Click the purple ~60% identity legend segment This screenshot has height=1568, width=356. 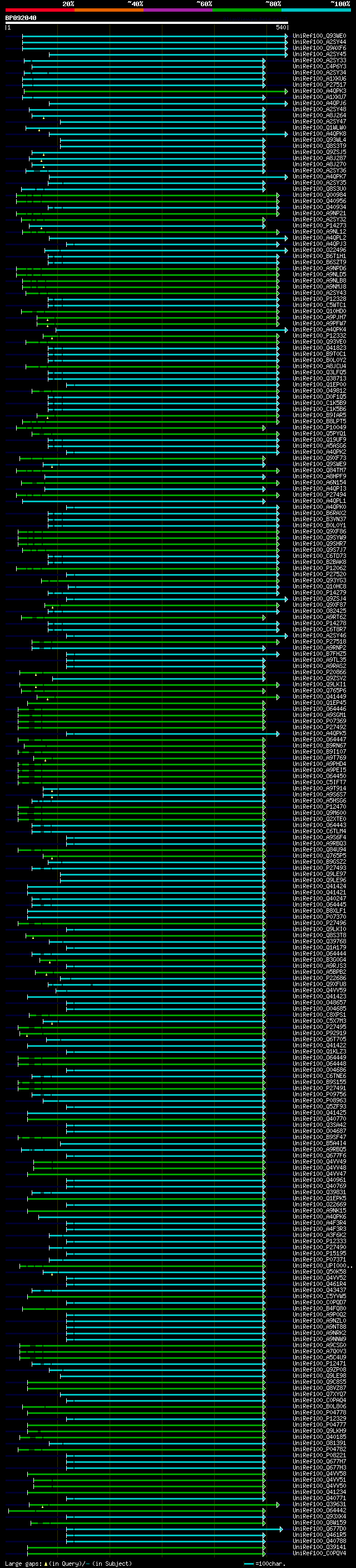coord(179,10)
